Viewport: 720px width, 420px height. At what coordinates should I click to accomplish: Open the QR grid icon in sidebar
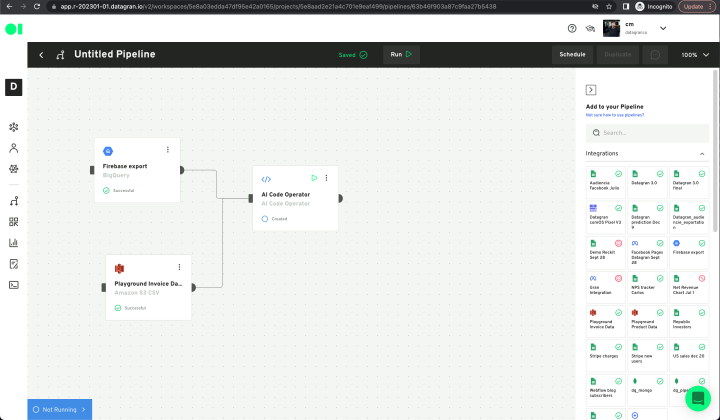(x=14, y=222)
